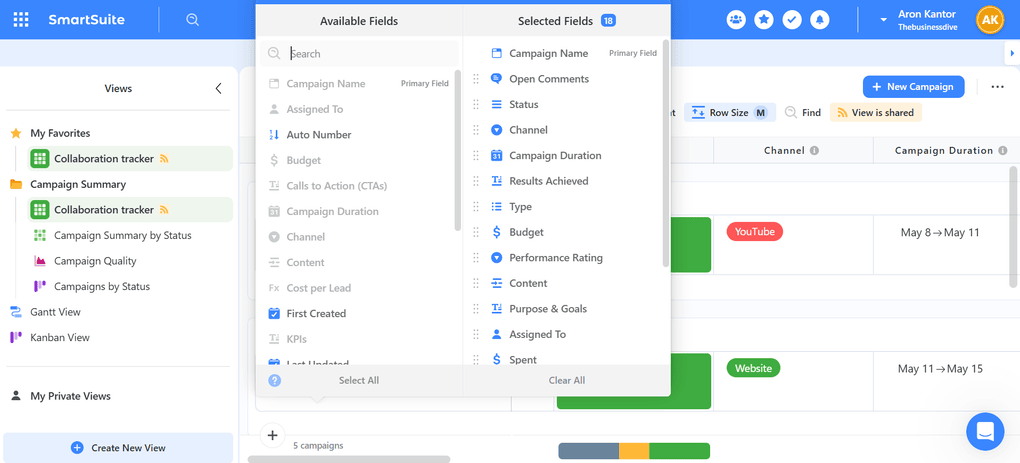1020x463 pixels.
Task: Open Collaboration tracker under My Favorites
Action: (129, 159)
